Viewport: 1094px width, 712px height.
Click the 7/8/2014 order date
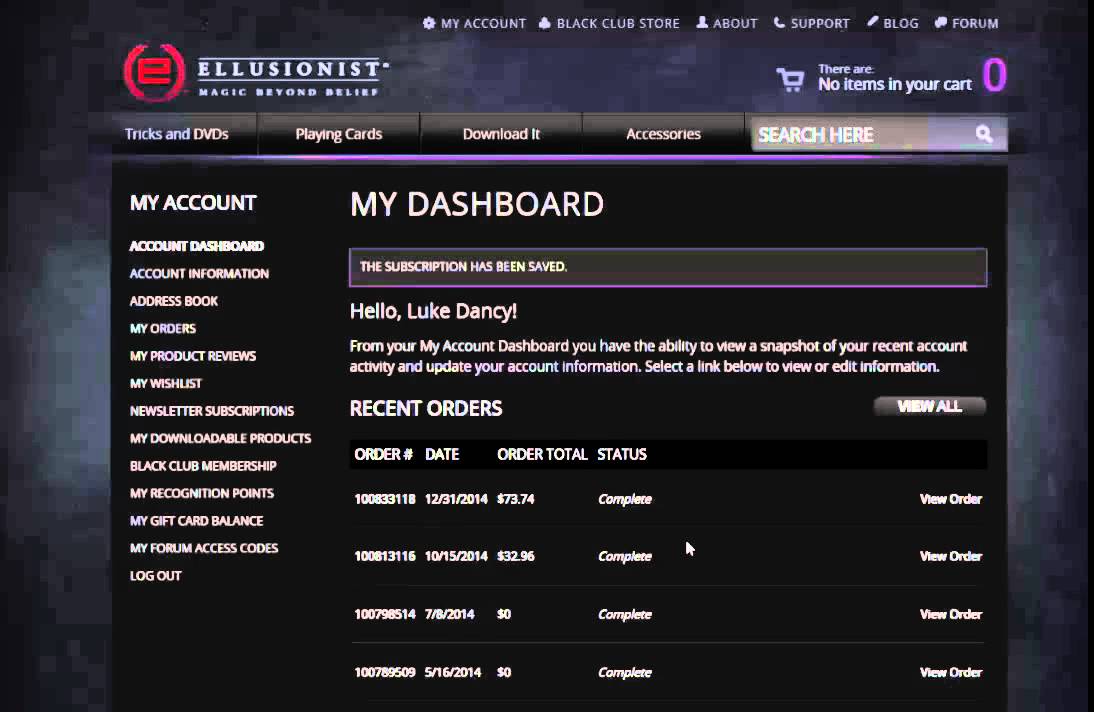click(449, 614)
